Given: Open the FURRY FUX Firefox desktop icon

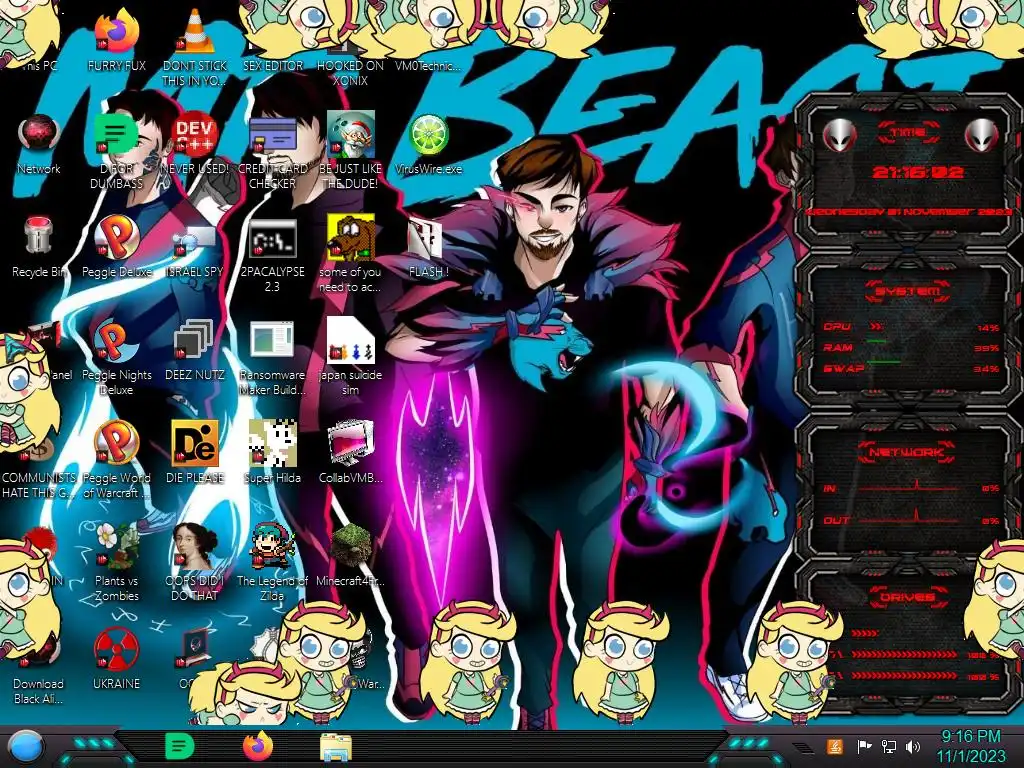Looking at the screenshot, I should pyautogui.click(x=117, y=33).
